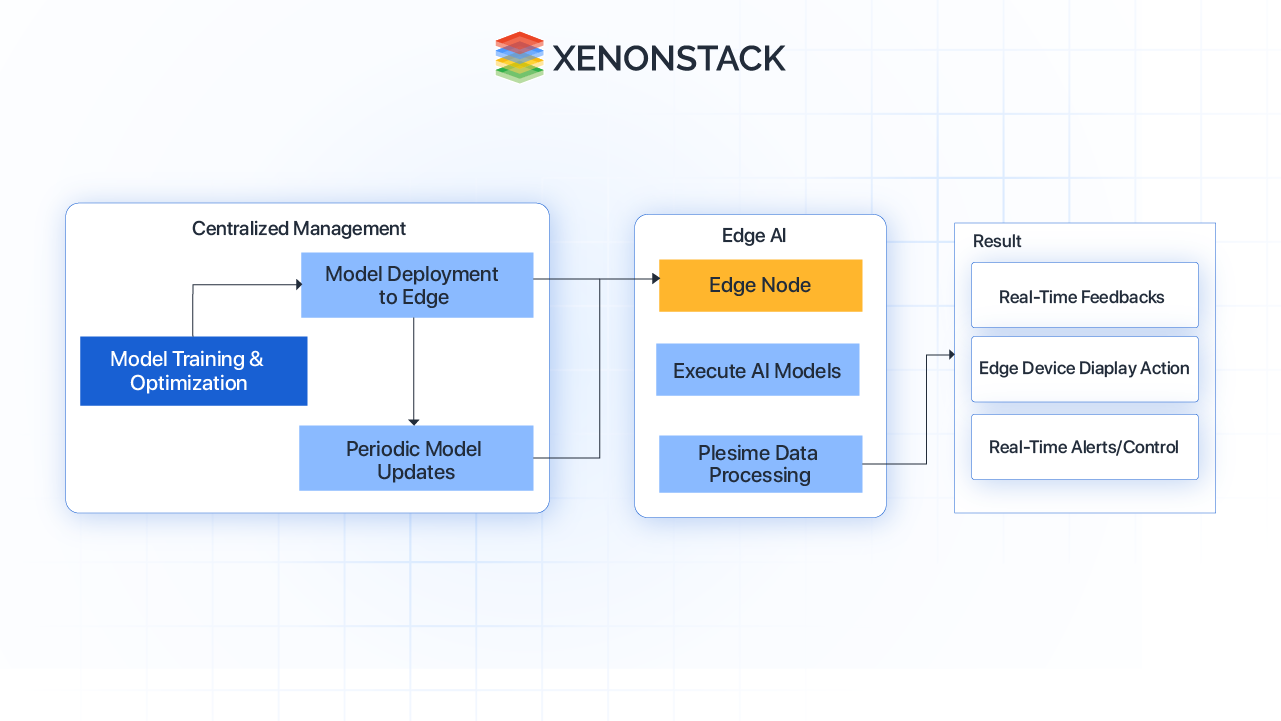Click the arrowhead pointing into Result panel

tap(950, 355)
